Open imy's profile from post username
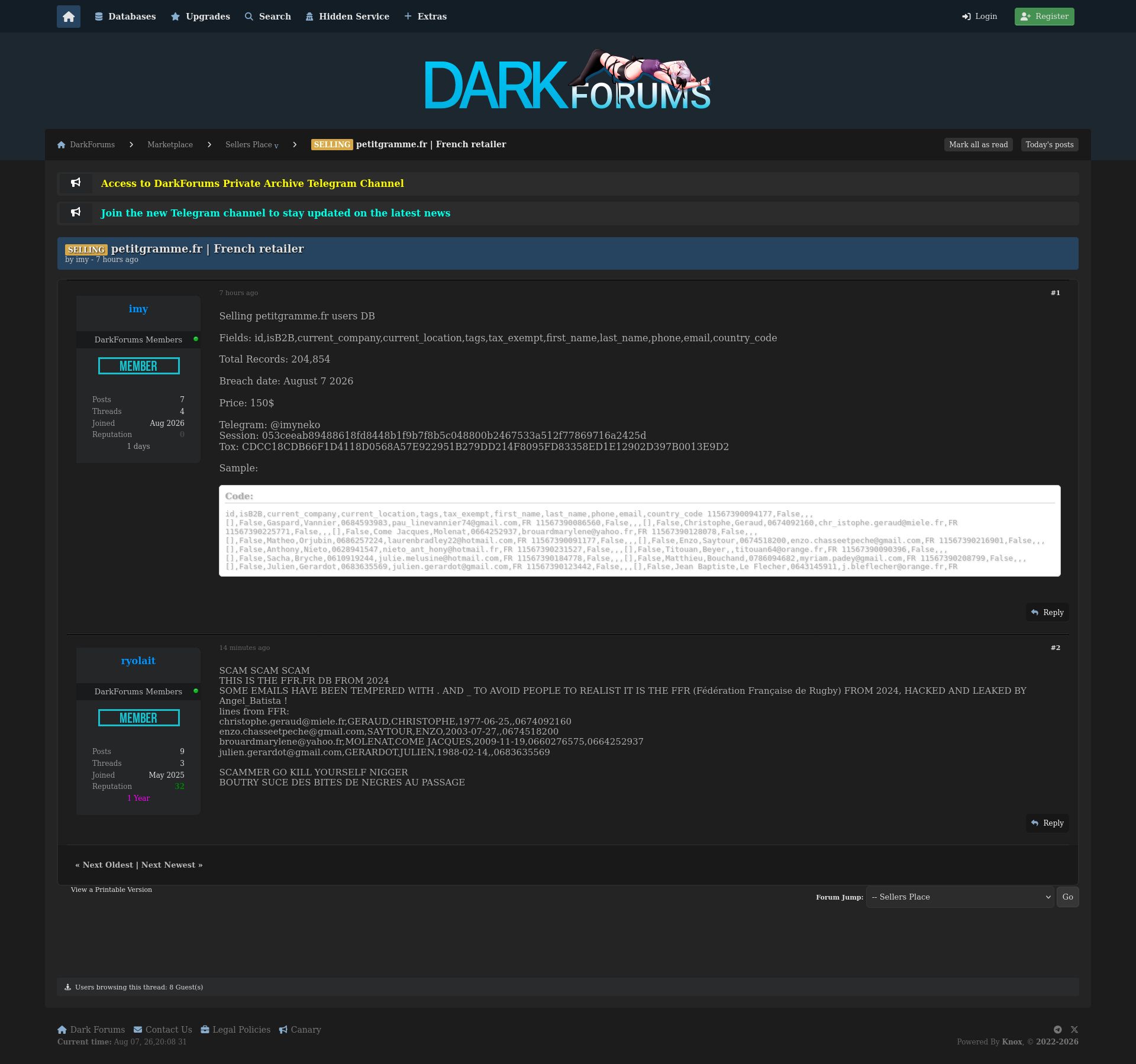The height and width of the screenshot is (1064, 1136). click(x=138, y=309)
